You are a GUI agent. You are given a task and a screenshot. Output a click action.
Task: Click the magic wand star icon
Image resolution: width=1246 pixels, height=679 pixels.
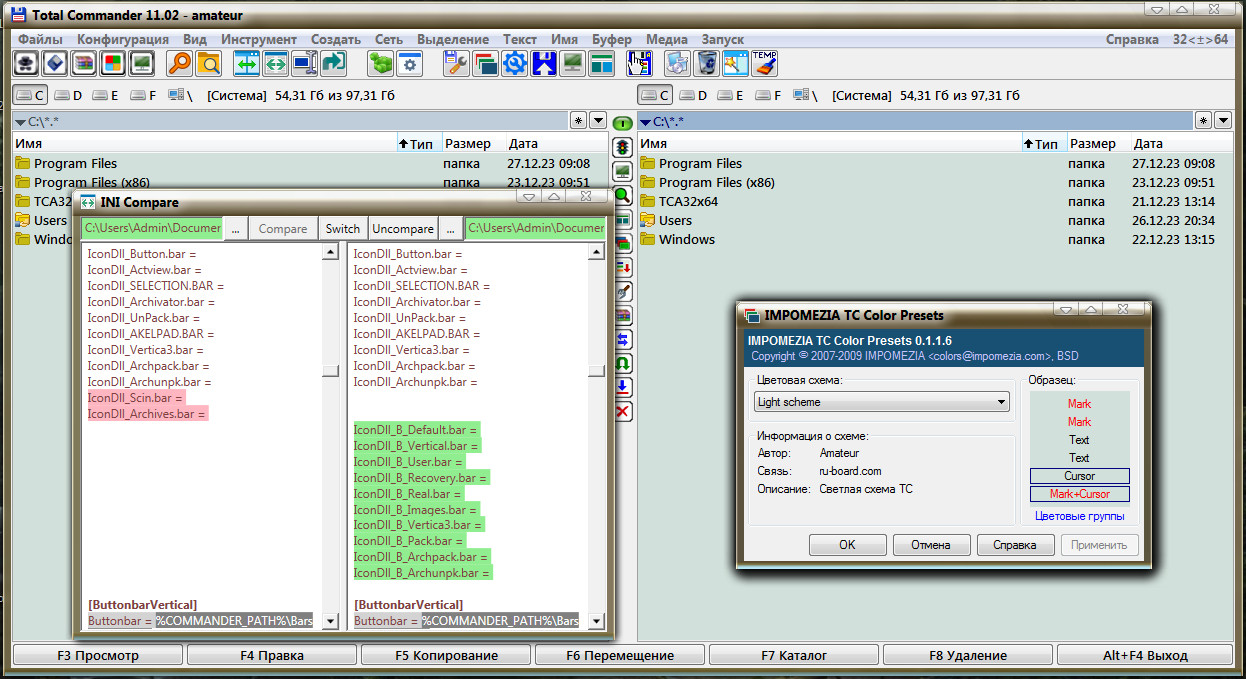tap(736, 63)
